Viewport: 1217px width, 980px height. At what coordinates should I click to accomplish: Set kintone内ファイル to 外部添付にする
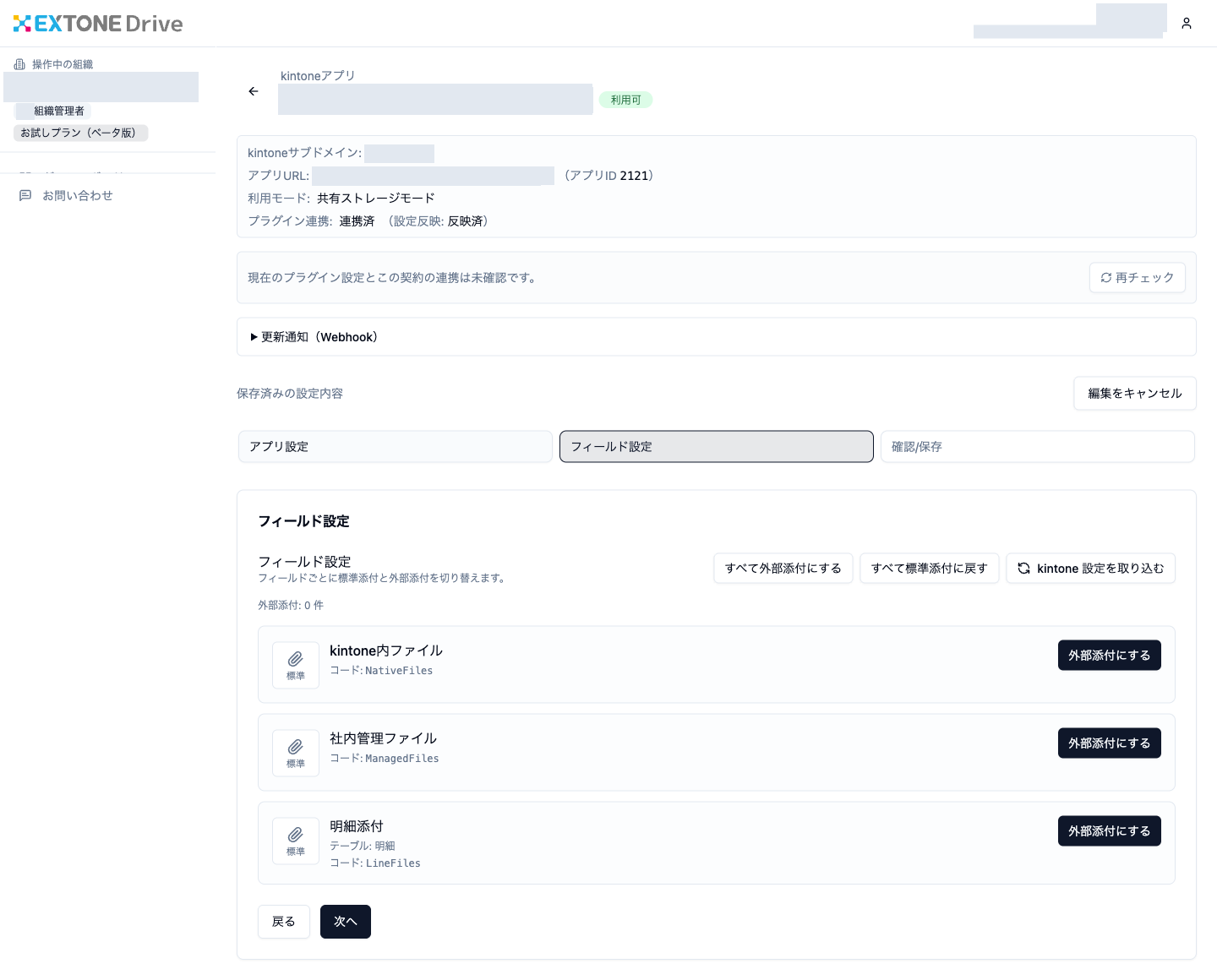[1110, 656]
